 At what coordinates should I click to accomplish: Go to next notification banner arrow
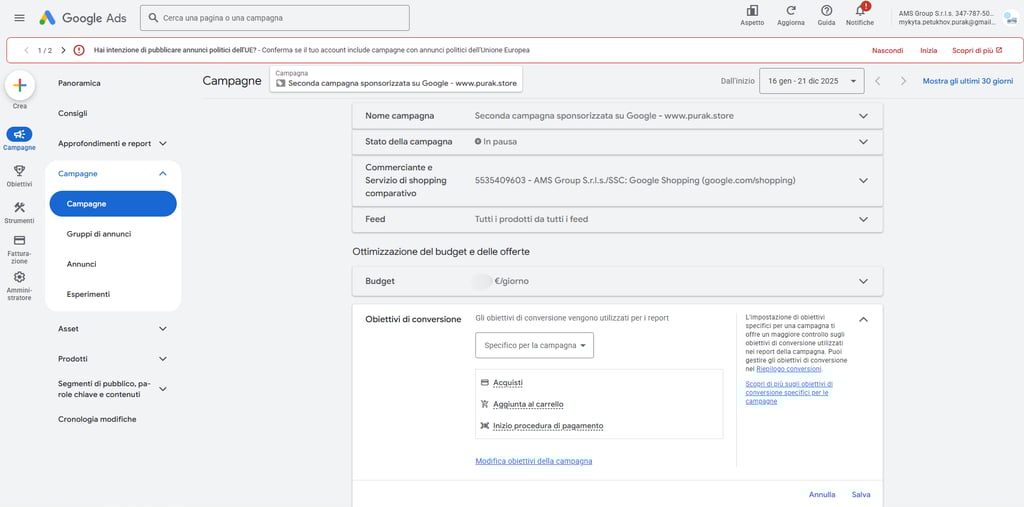coord(63,50)
